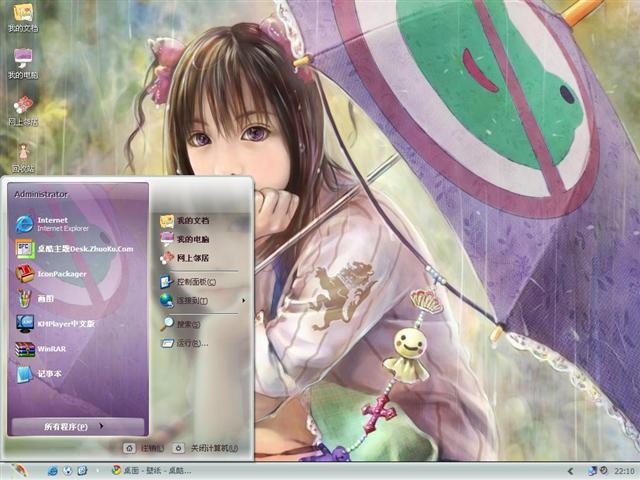Screen dimensions: 640x480
Task: Click the 22:10 taskbar clock
Action: tap(624, 471)
